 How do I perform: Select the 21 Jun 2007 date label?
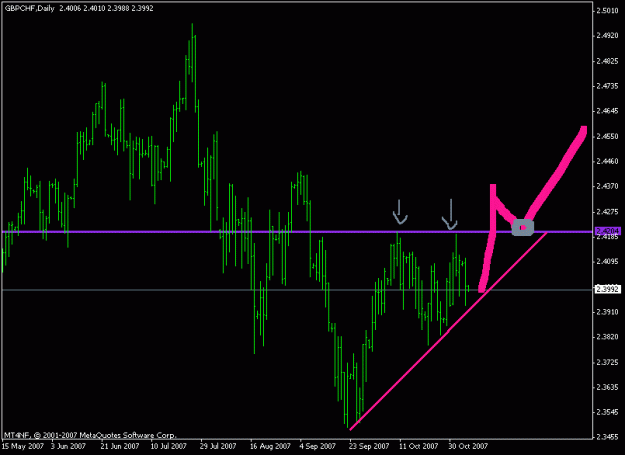point(120,446)
